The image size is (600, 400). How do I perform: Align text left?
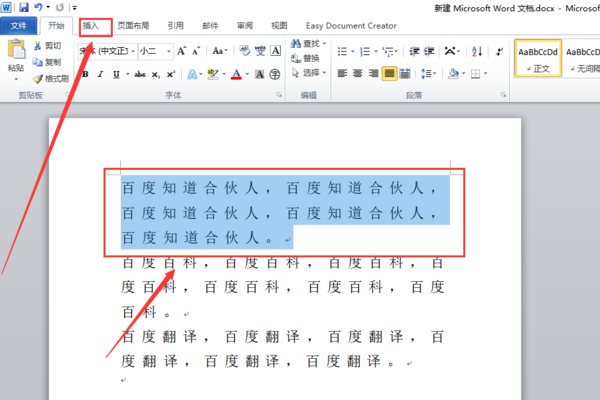pos(342,73)
